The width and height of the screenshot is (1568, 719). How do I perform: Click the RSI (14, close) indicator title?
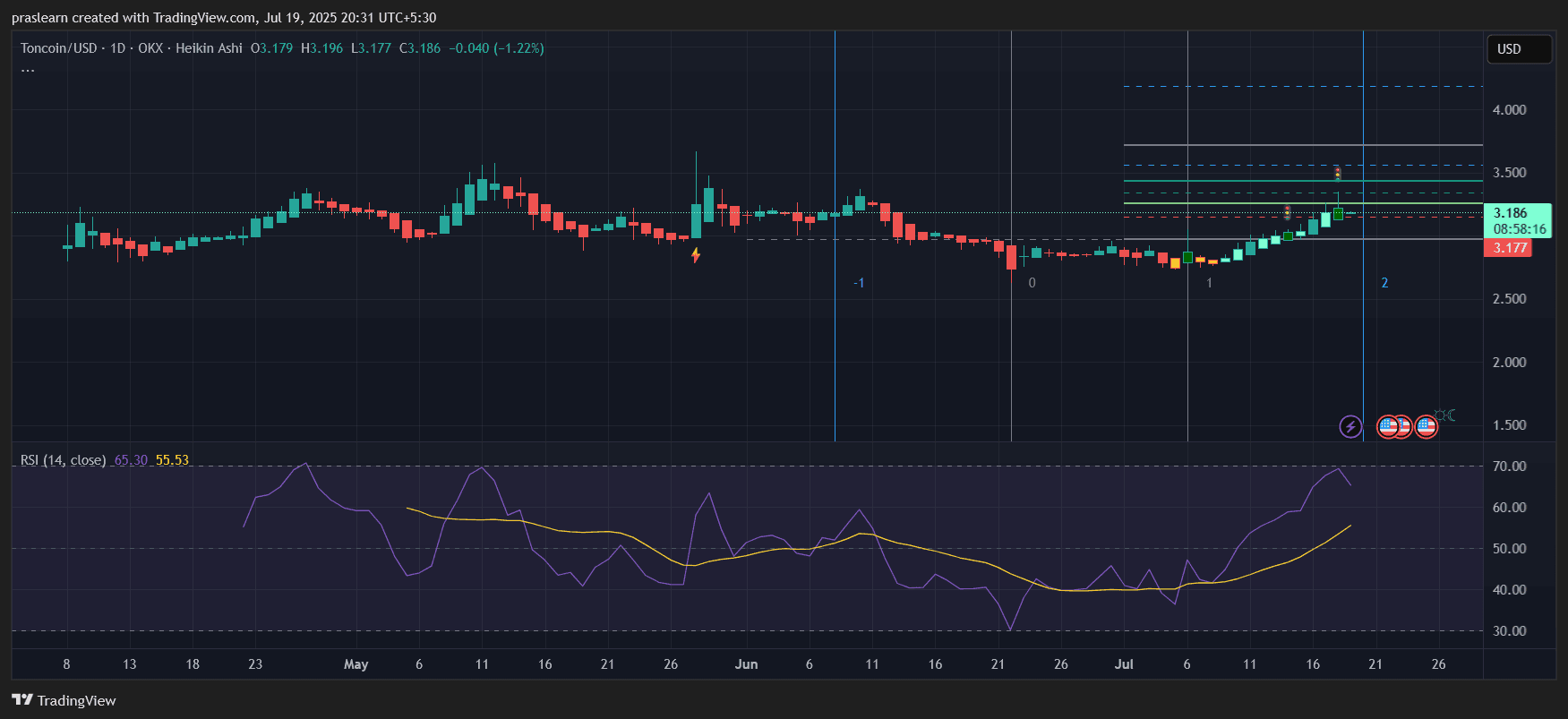[63, 460]
